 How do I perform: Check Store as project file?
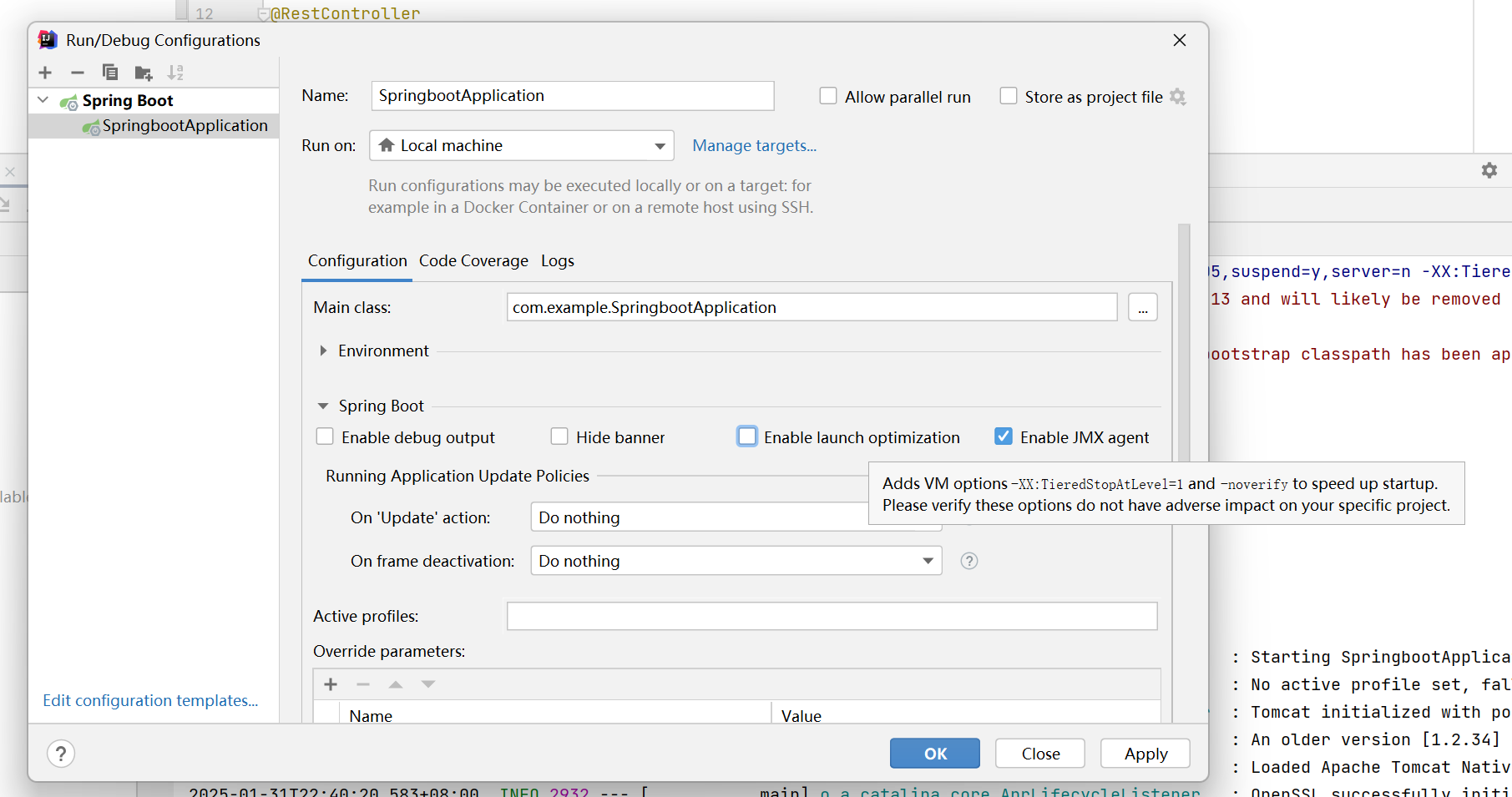(1009, 96)
